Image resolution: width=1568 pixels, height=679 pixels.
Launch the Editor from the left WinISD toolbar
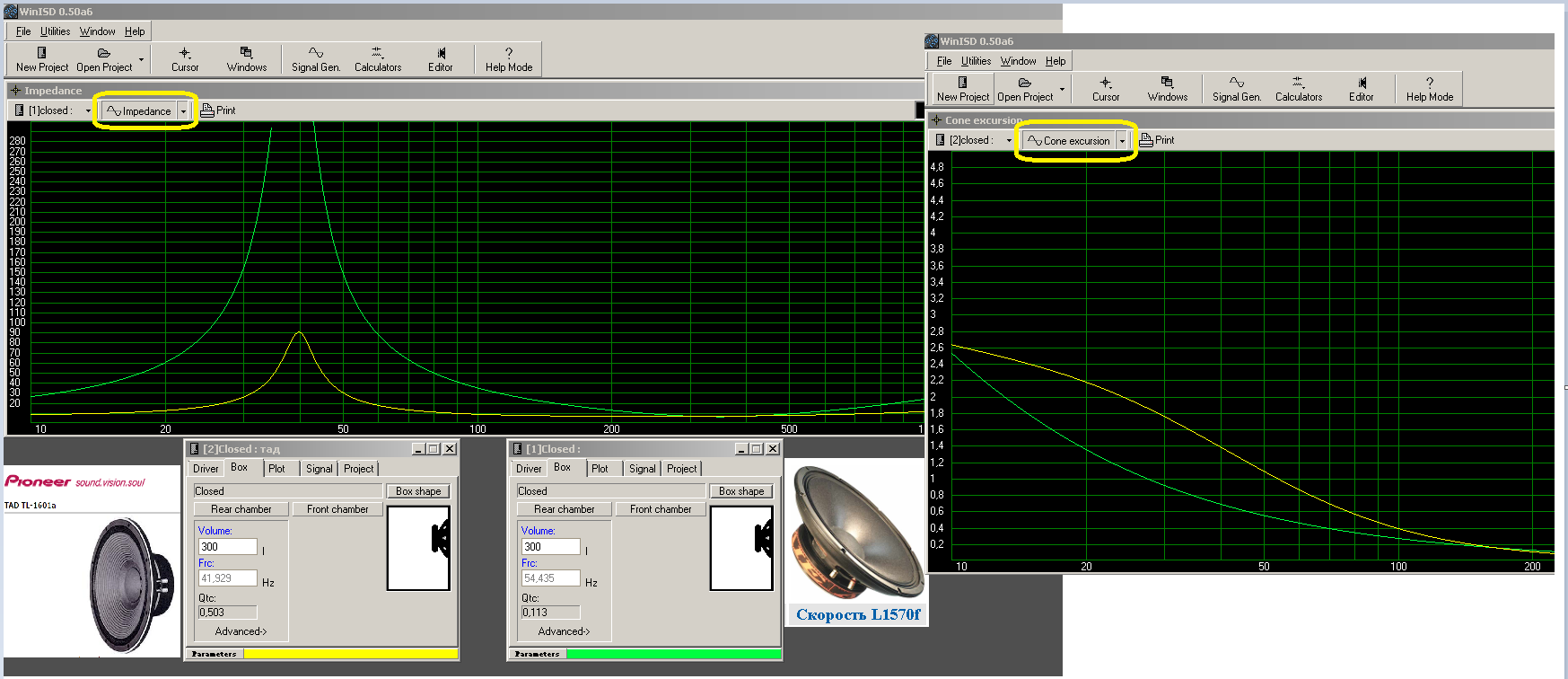point(440,59)
